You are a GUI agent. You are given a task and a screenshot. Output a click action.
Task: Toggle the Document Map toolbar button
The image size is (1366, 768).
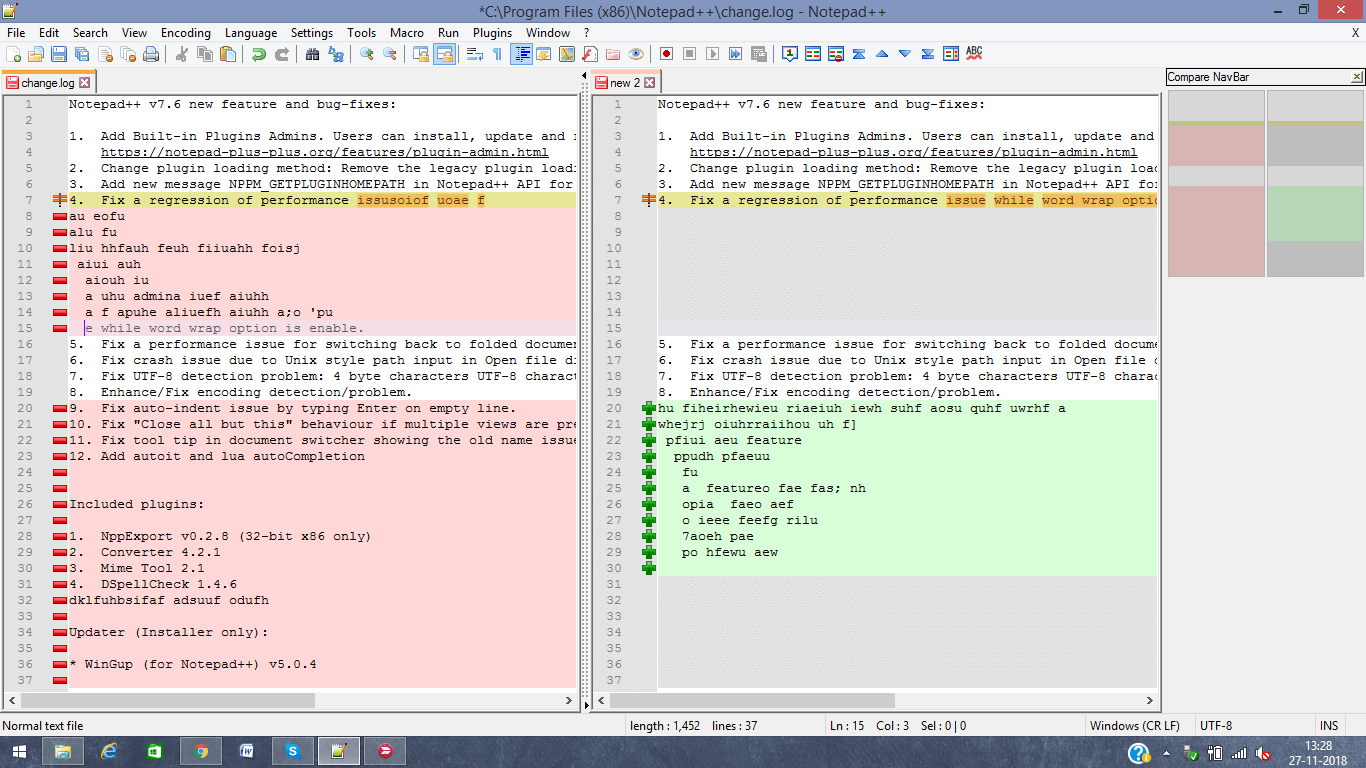pyautogui.click(x=567, y=54)
